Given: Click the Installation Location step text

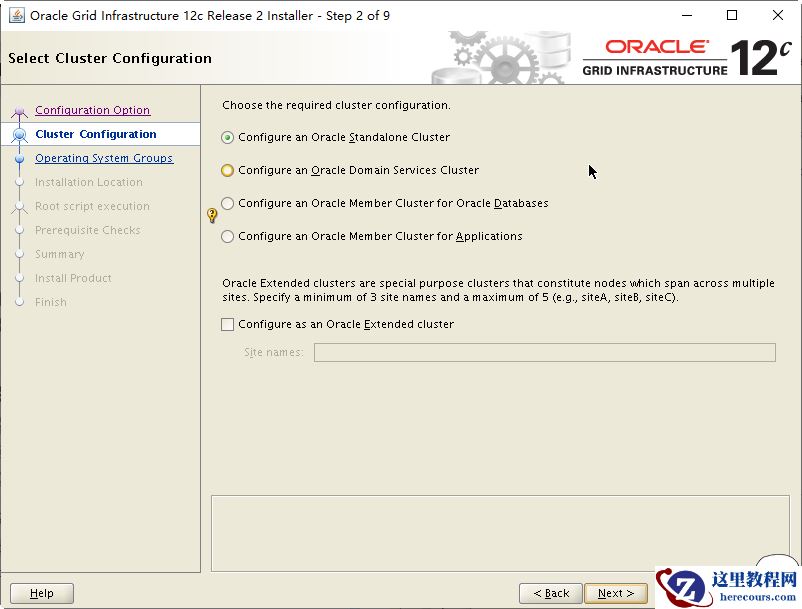Looking at the screenshot, I should [88, 182].
